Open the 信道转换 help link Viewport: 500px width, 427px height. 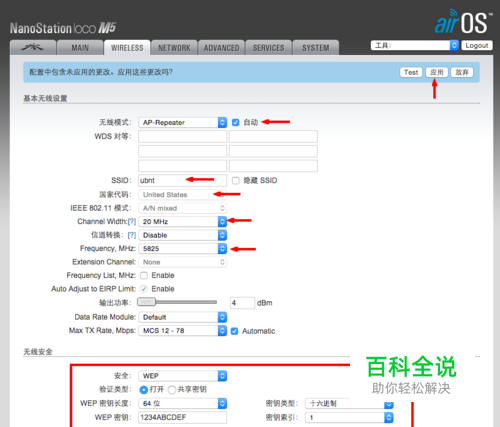click(132, 235)
